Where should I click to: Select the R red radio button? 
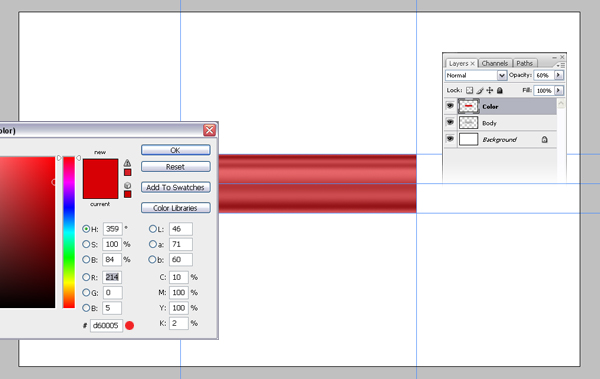pos(86,277)
